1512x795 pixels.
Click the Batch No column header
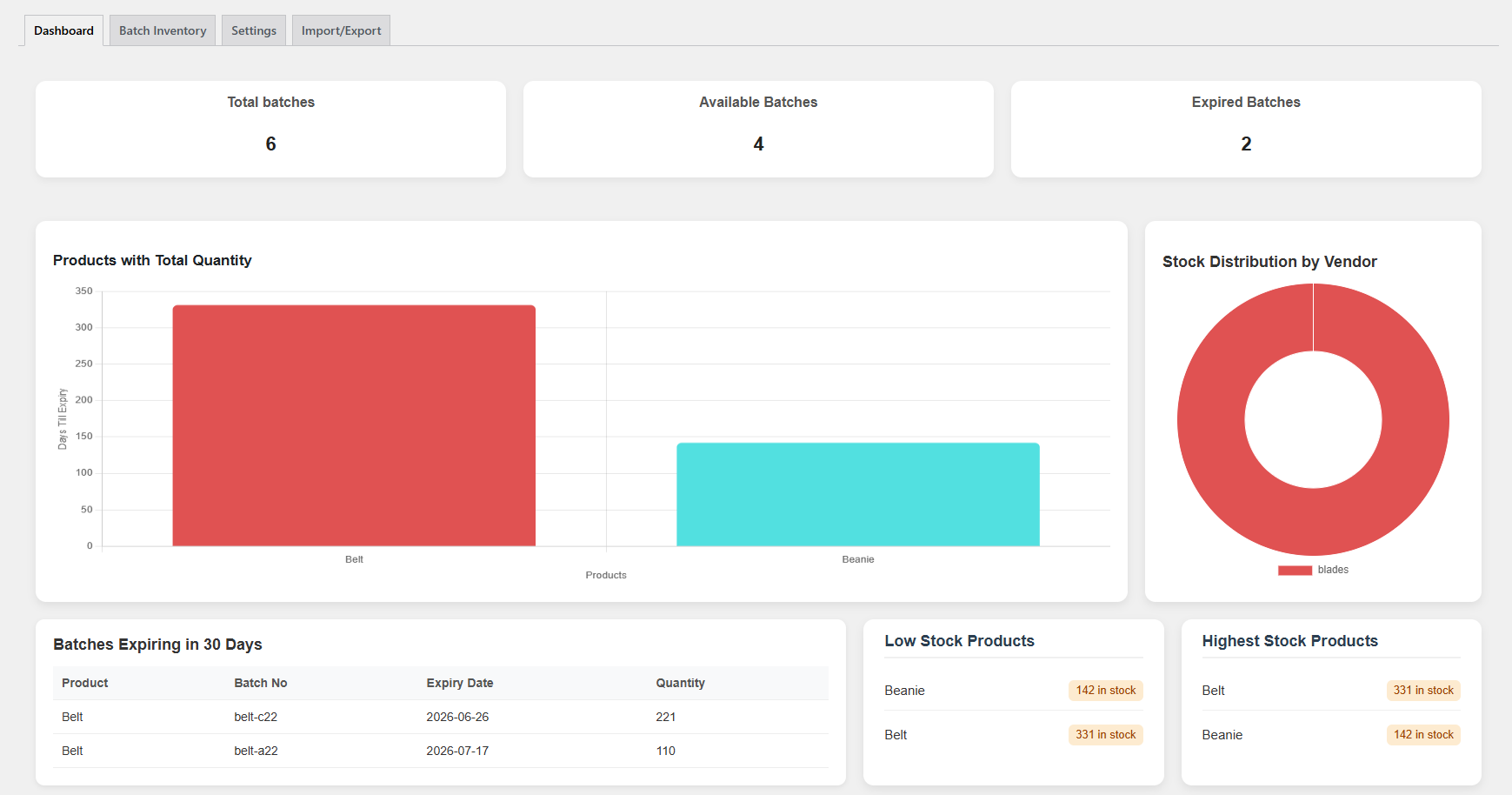(x=261, y=683)
